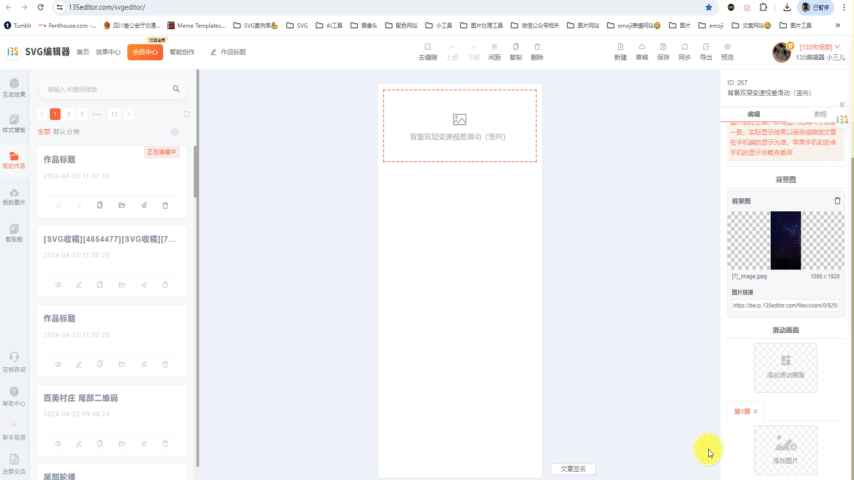The width and height of the screenshot is (854, 480).
Task: Move first 作品标题 work to folder
Action: point(121,205)
